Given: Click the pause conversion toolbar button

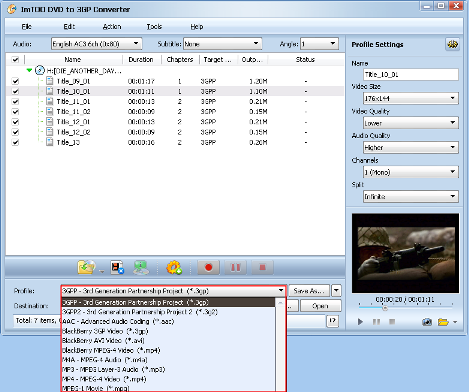Looking at the screenshot, I should coord(236,267).
